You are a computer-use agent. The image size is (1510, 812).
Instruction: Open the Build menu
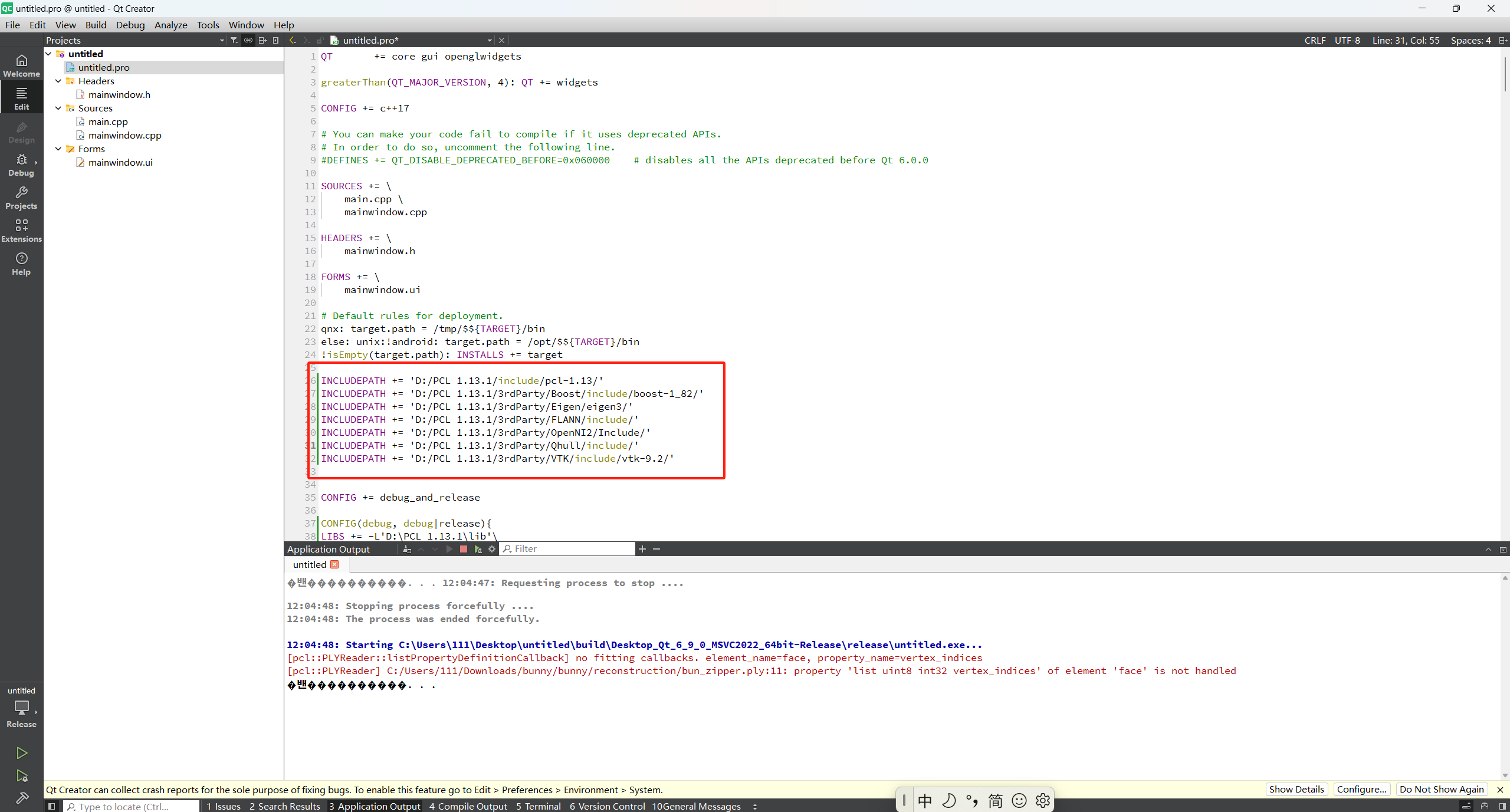[96, 25]
